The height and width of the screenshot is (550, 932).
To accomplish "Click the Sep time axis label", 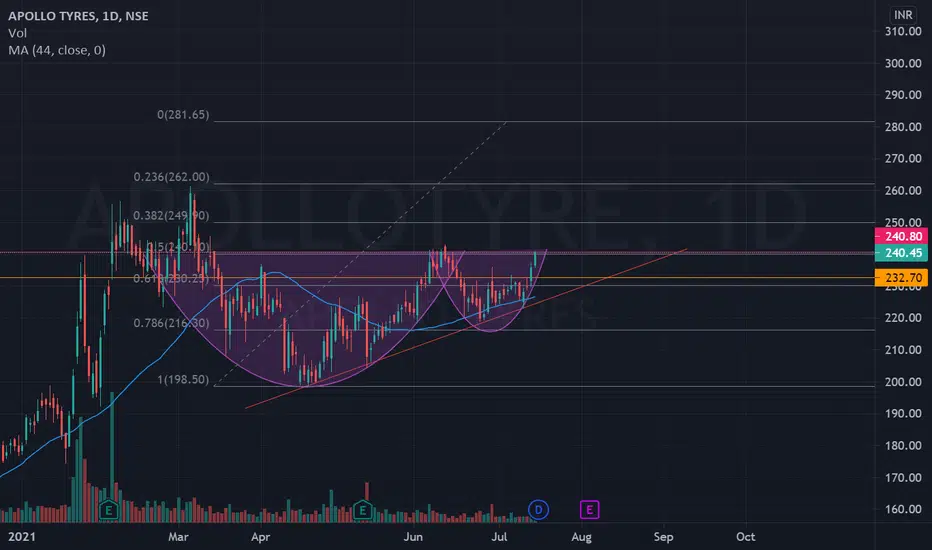I will 663,537.
